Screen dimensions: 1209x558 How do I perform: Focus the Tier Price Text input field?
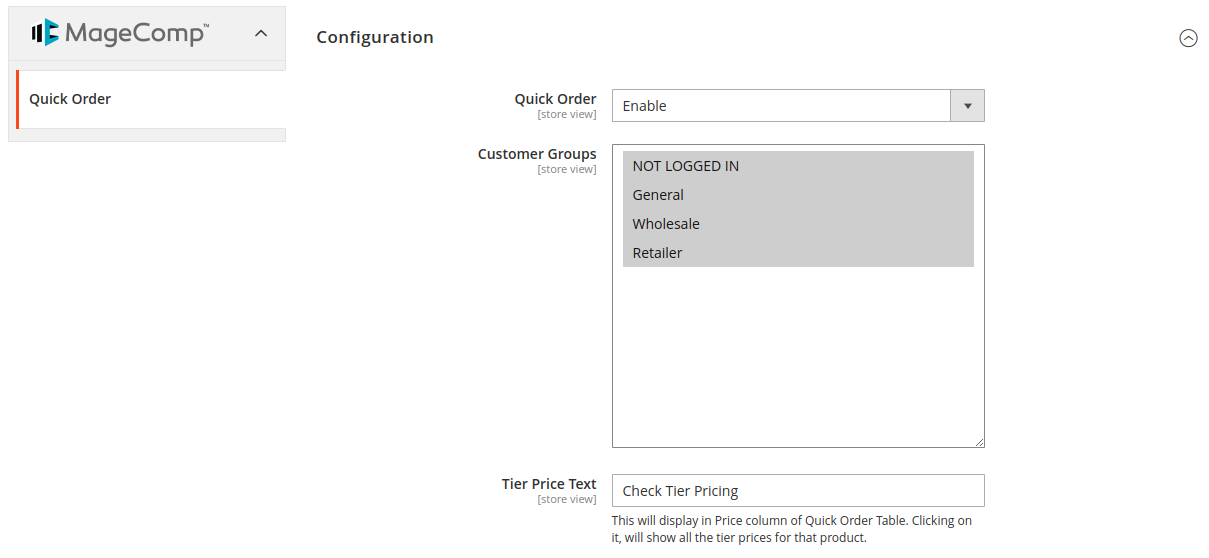point(797,491)
